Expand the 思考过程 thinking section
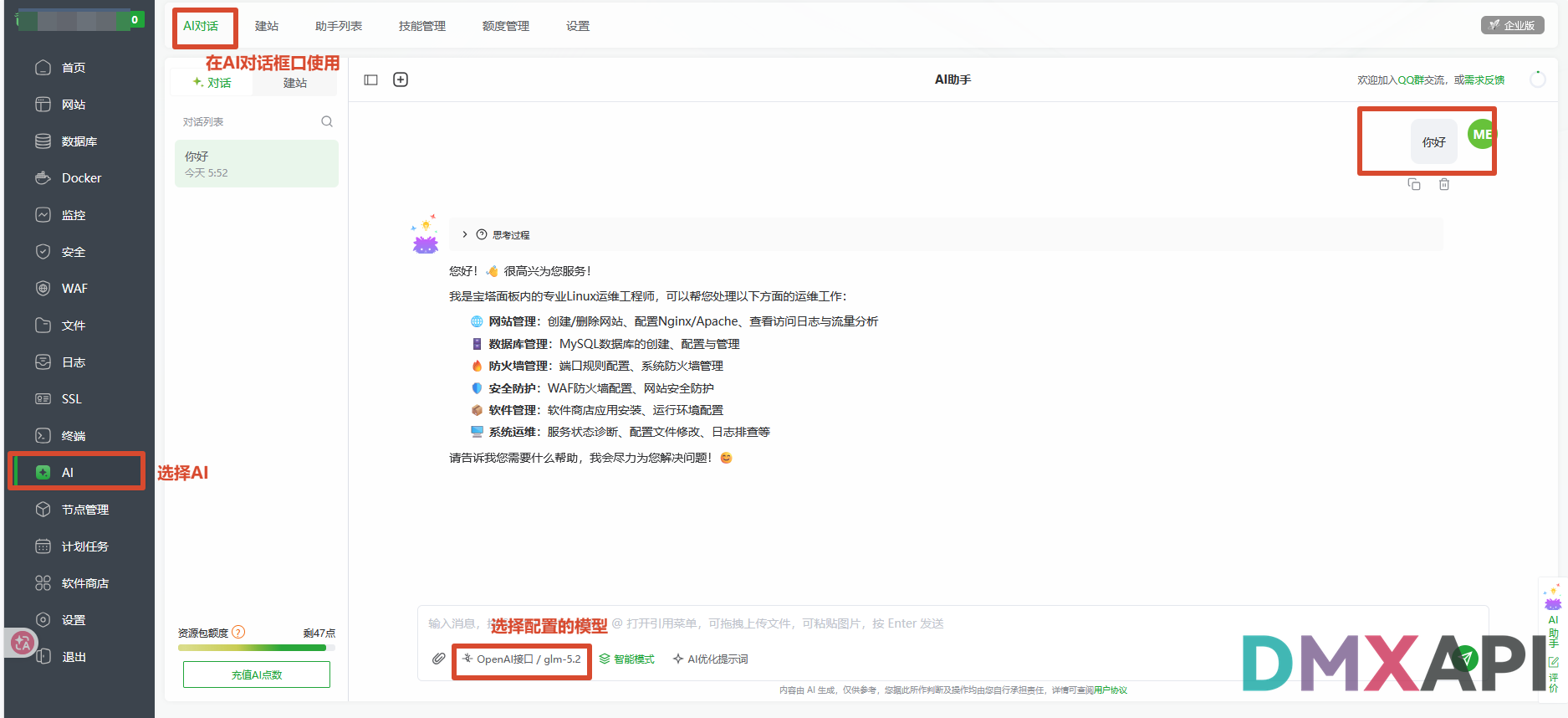 tap(503, 234)
